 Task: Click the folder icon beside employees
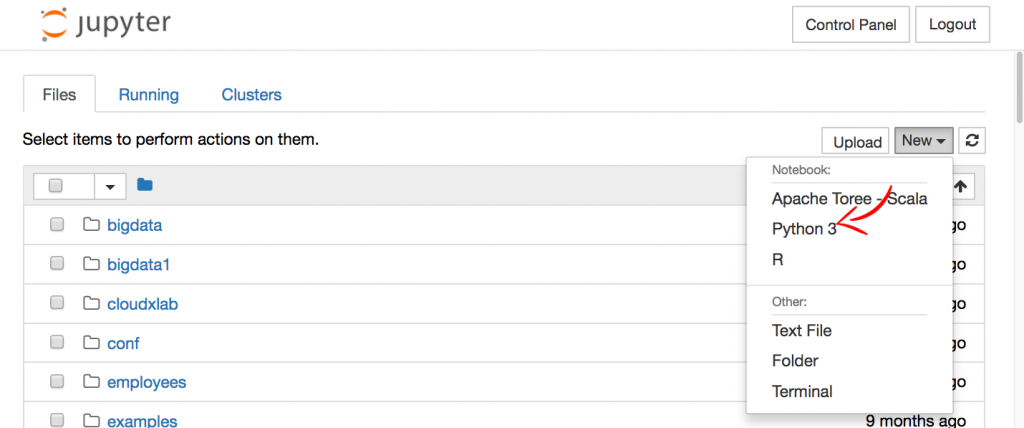click(92, 382)
